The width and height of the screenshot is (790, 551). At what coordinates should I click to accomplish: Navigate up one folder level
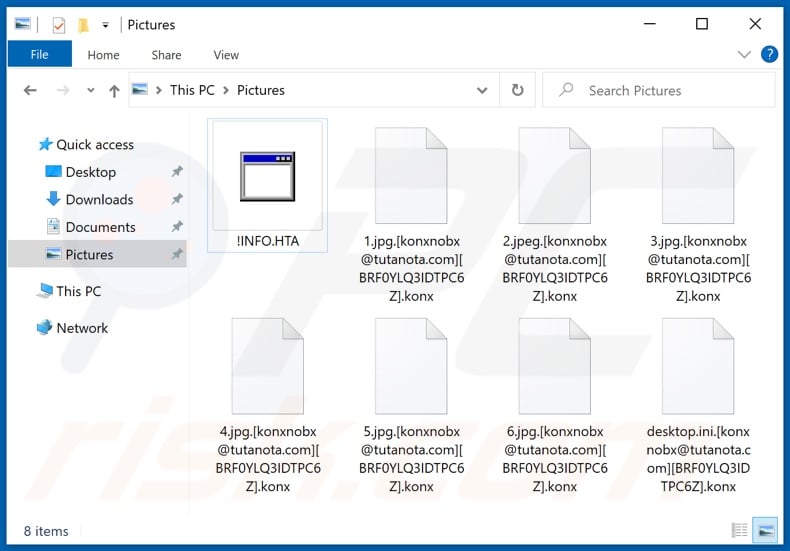(114, 91)
